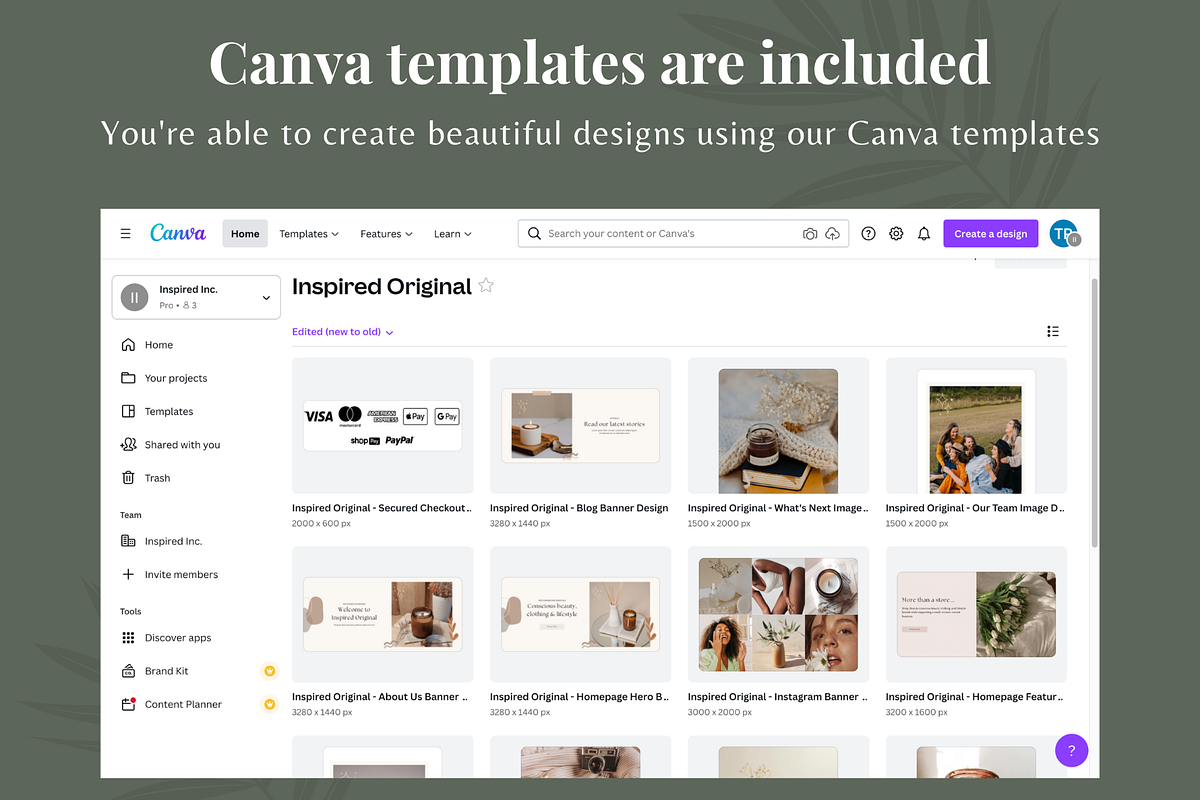
Task: Select the Home tab in top bar
Action: [x=245, y=234]
